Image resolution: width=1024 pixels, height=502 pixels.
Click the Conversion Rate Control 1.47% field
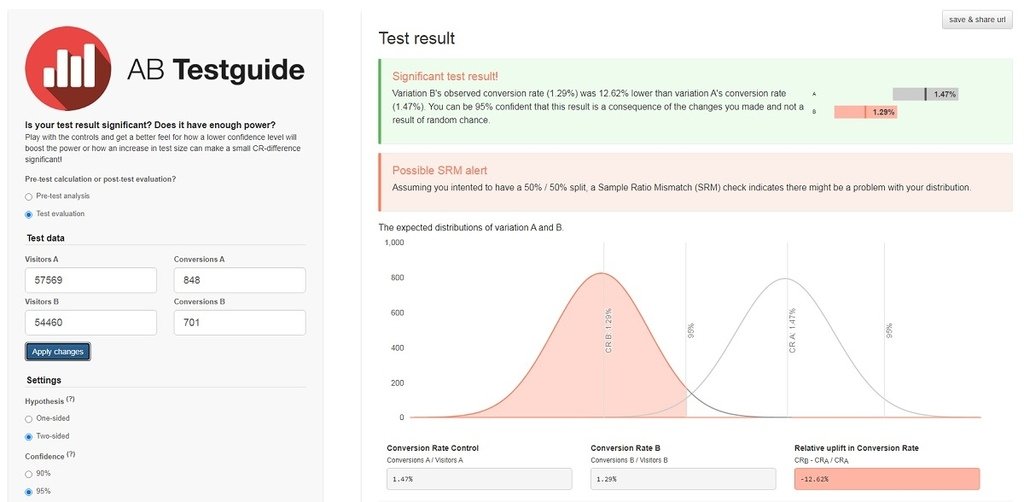[x=479, y=479]
